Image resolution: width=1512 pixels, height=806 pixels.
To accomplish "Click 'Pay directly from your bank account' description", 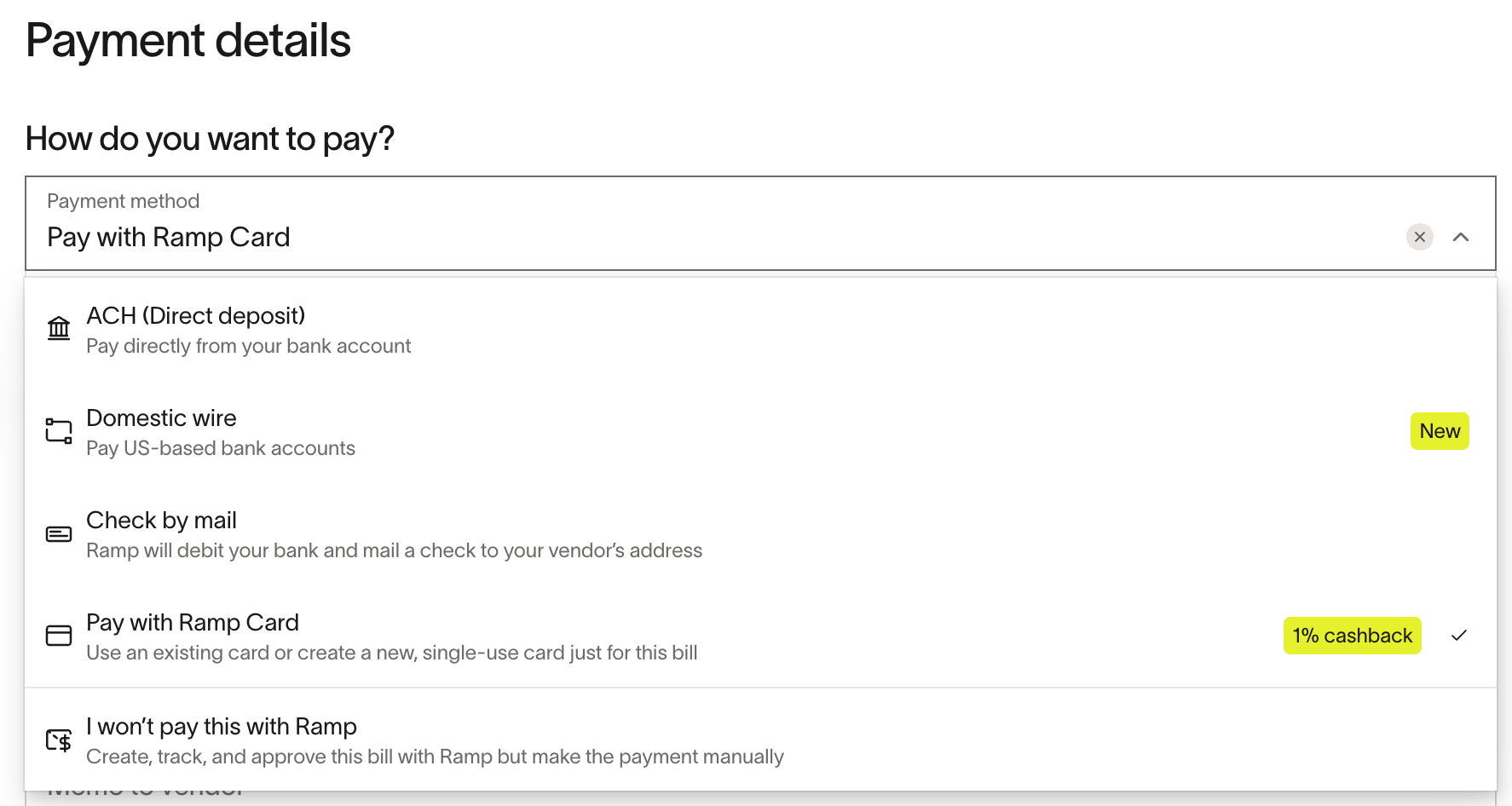I will pos(249,346).
